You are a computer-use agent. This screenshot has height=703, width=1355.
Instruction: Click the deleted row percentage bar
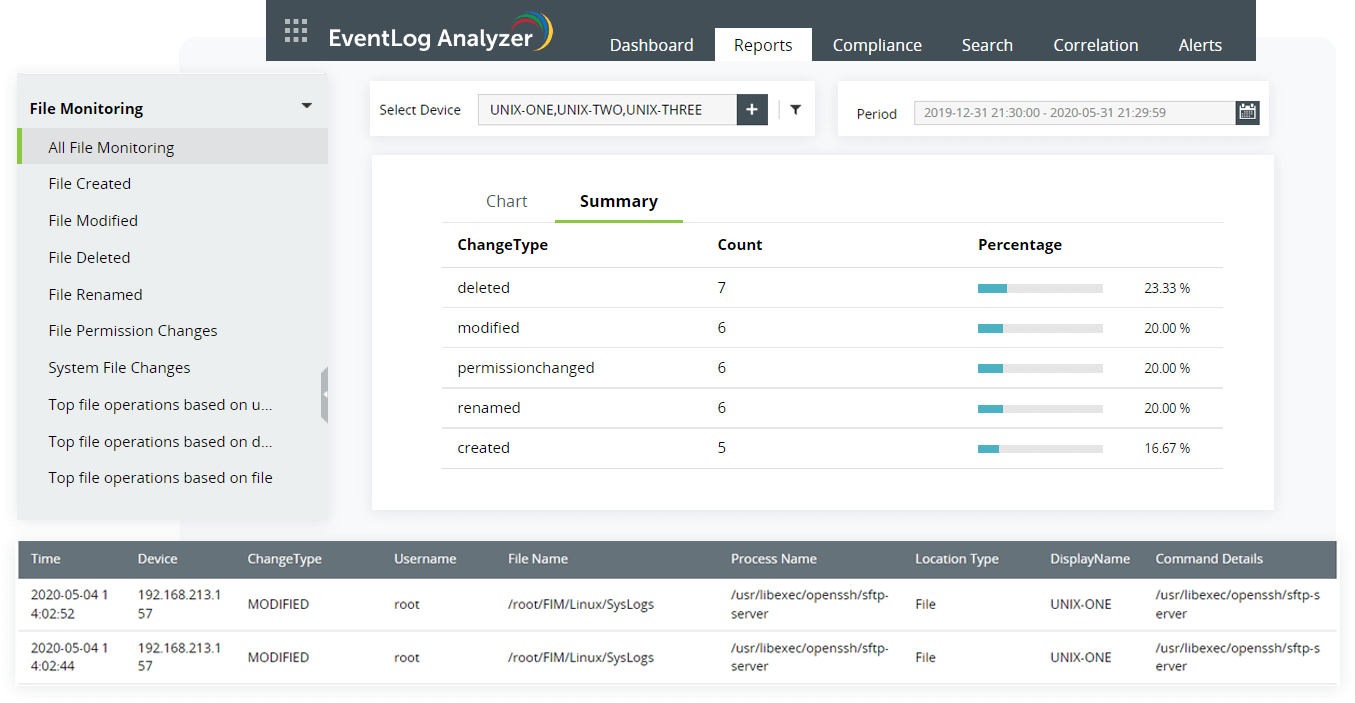coord(1040,288)
